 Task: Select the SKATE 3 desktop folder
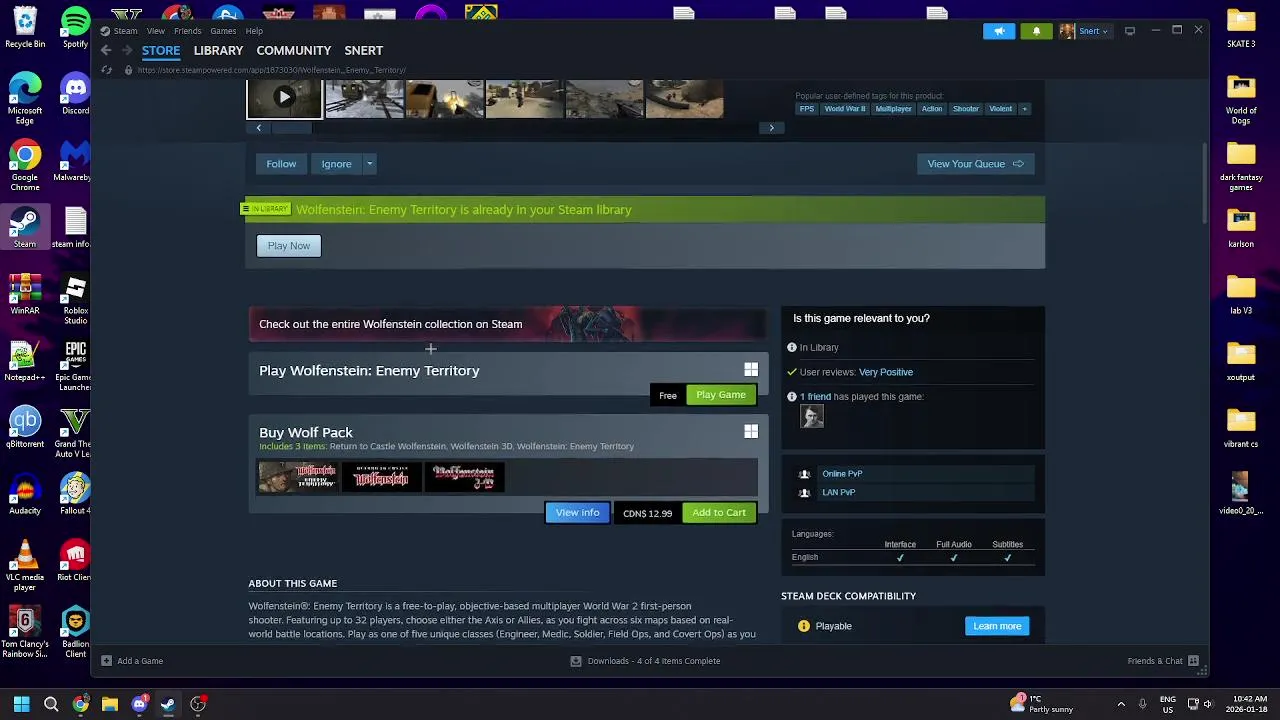click(x=1241, y=28)
